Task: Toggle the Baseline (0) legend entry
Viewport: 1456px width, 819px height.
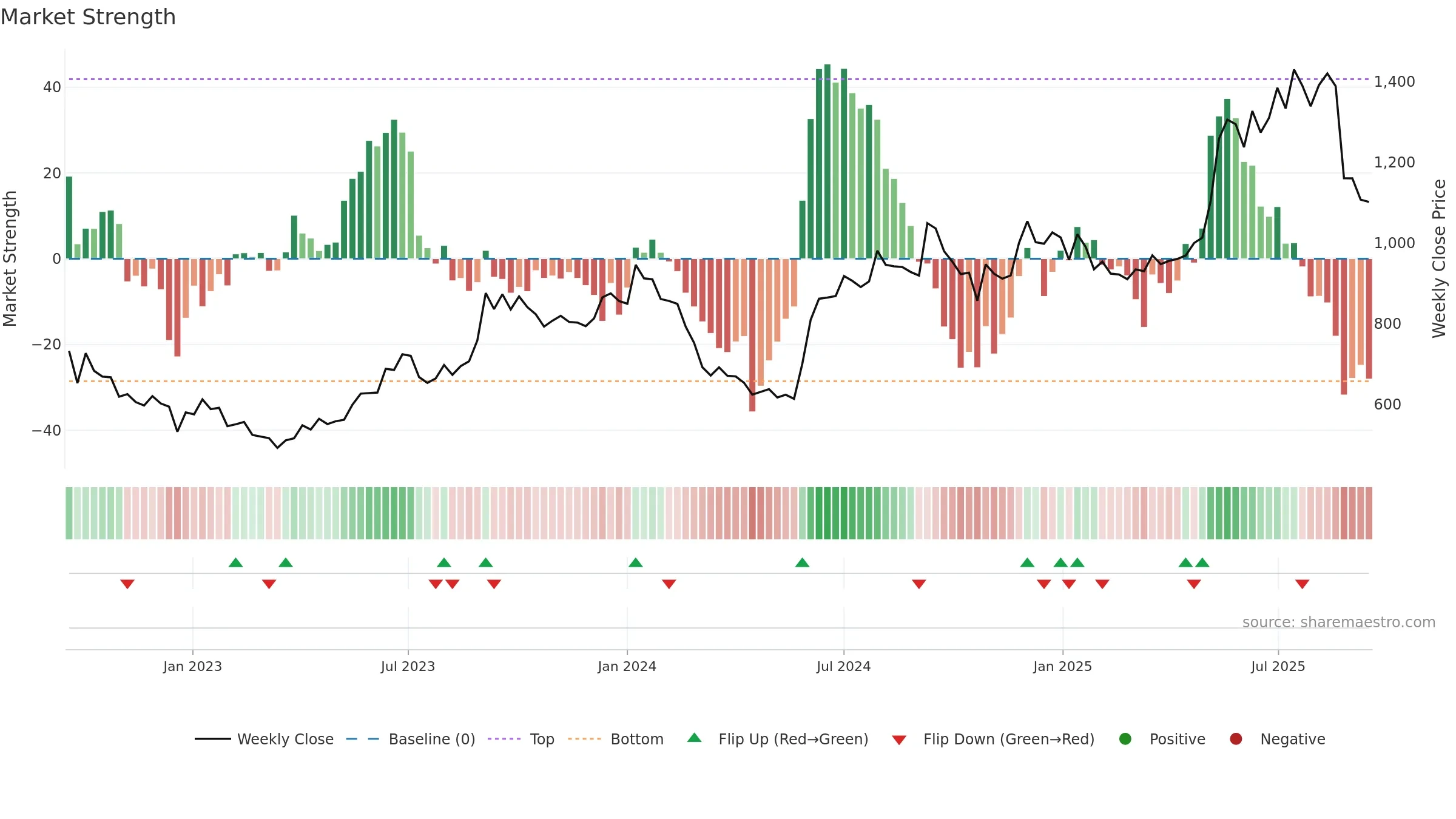Action: (x=411, y=739)
